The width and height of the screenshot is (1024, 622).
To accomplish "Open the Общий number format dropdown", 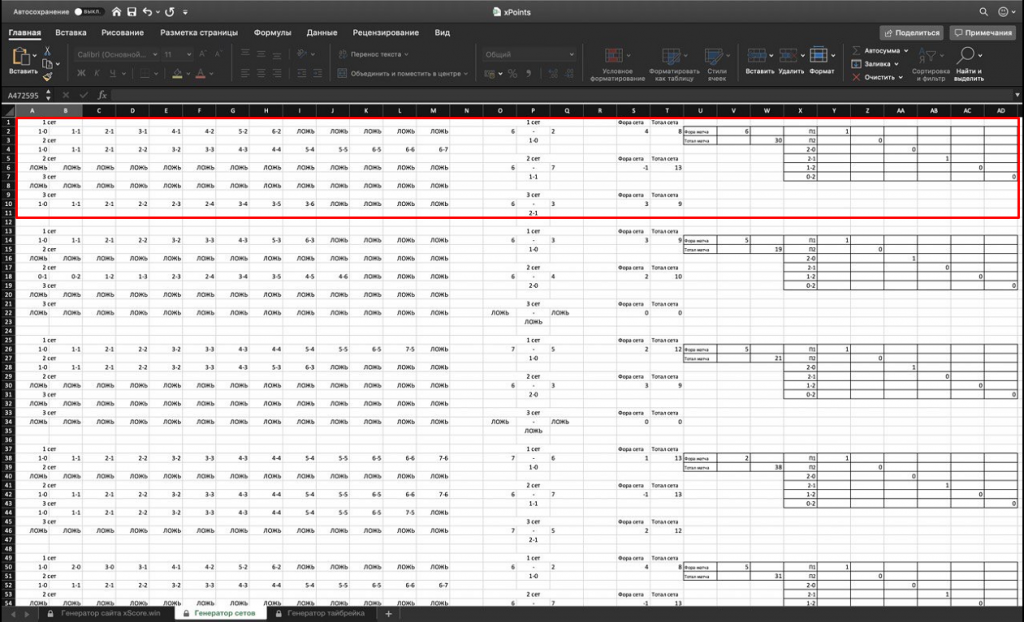I will point(529,54).
